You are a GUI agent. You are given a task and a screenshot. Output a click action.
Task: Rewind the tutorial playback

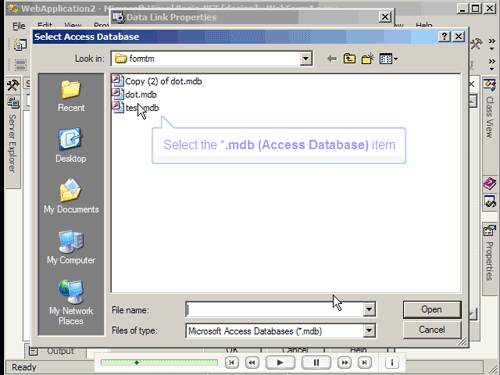click(252, 362)
